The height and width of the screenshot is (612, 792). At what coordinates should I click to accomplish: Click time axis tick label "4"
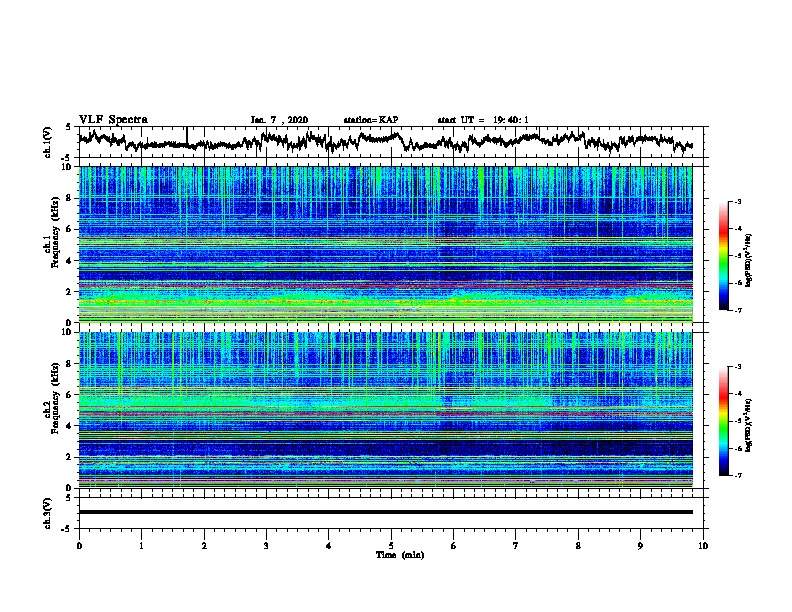[x=329, y=546]
